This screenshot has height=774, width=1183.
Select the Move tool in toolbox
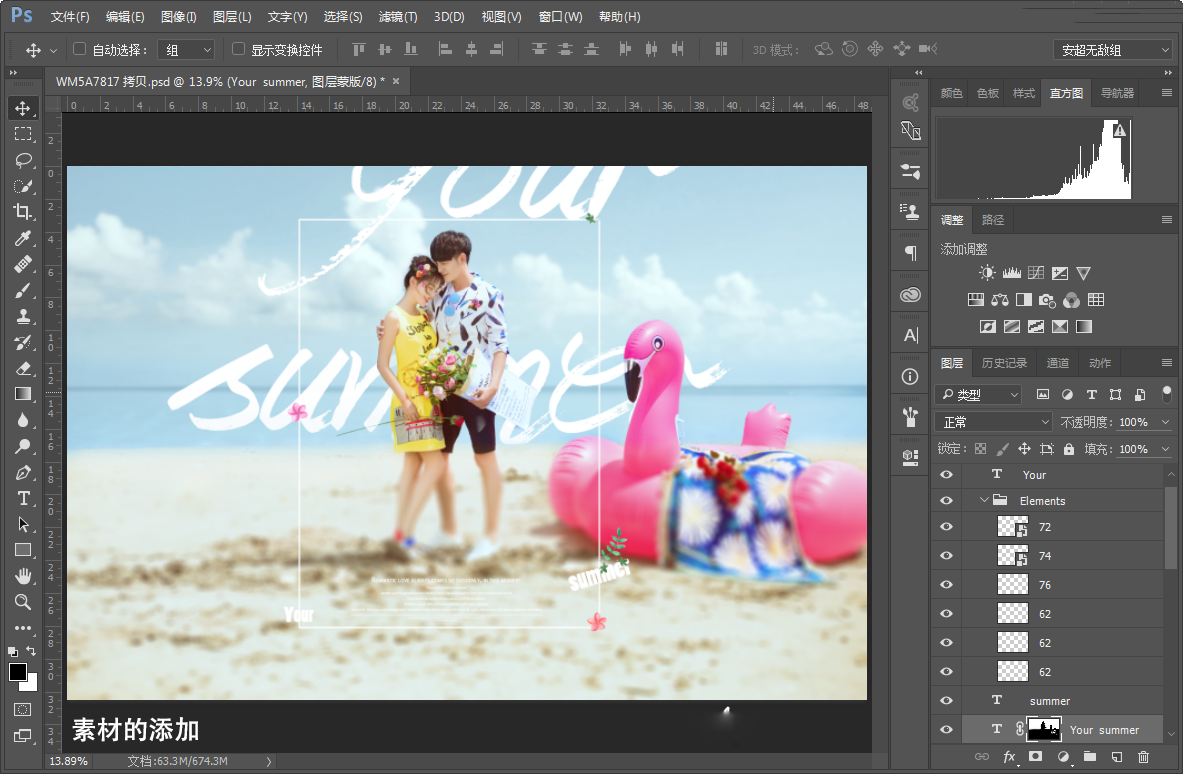point(23,108)
